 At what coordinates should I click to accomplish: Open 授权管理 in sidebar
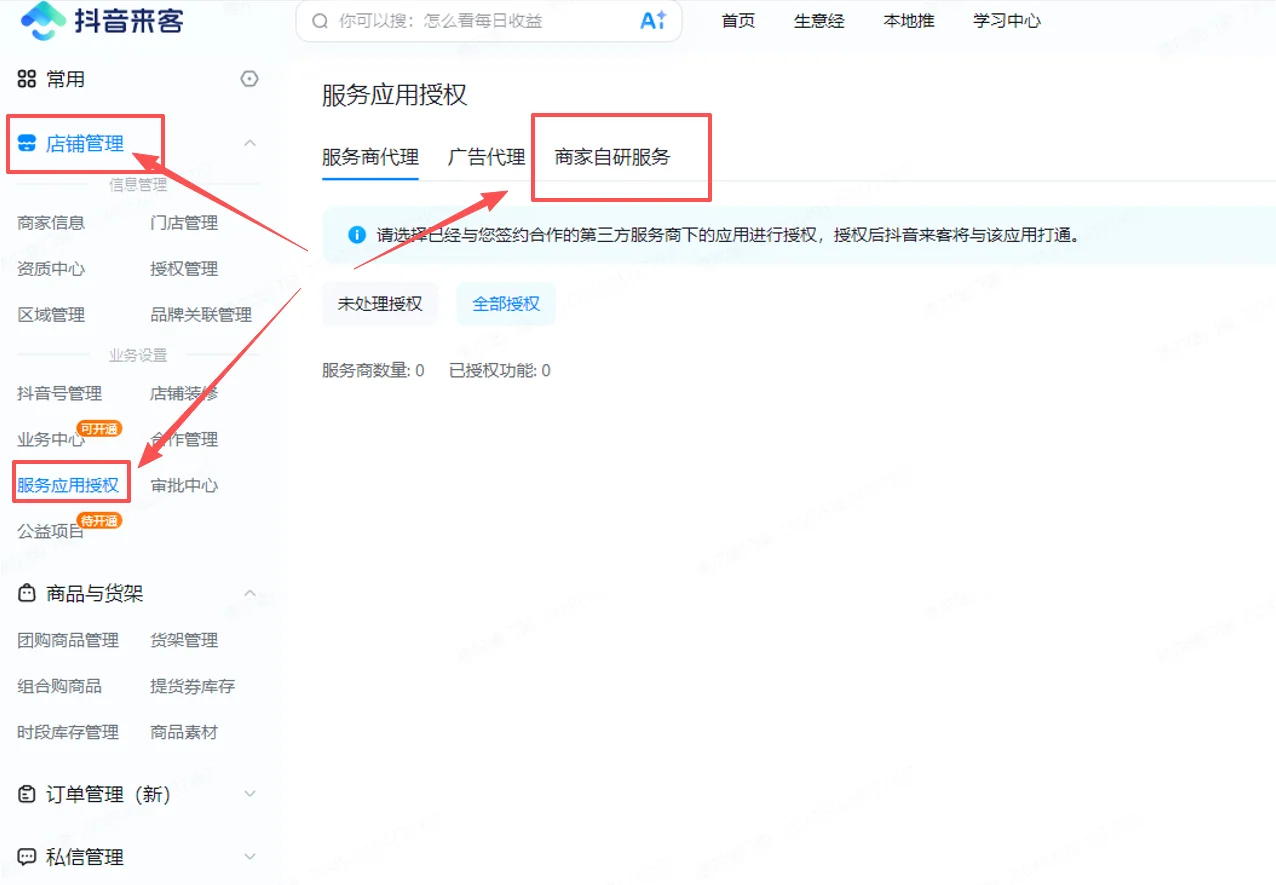[x=184, y=269]
